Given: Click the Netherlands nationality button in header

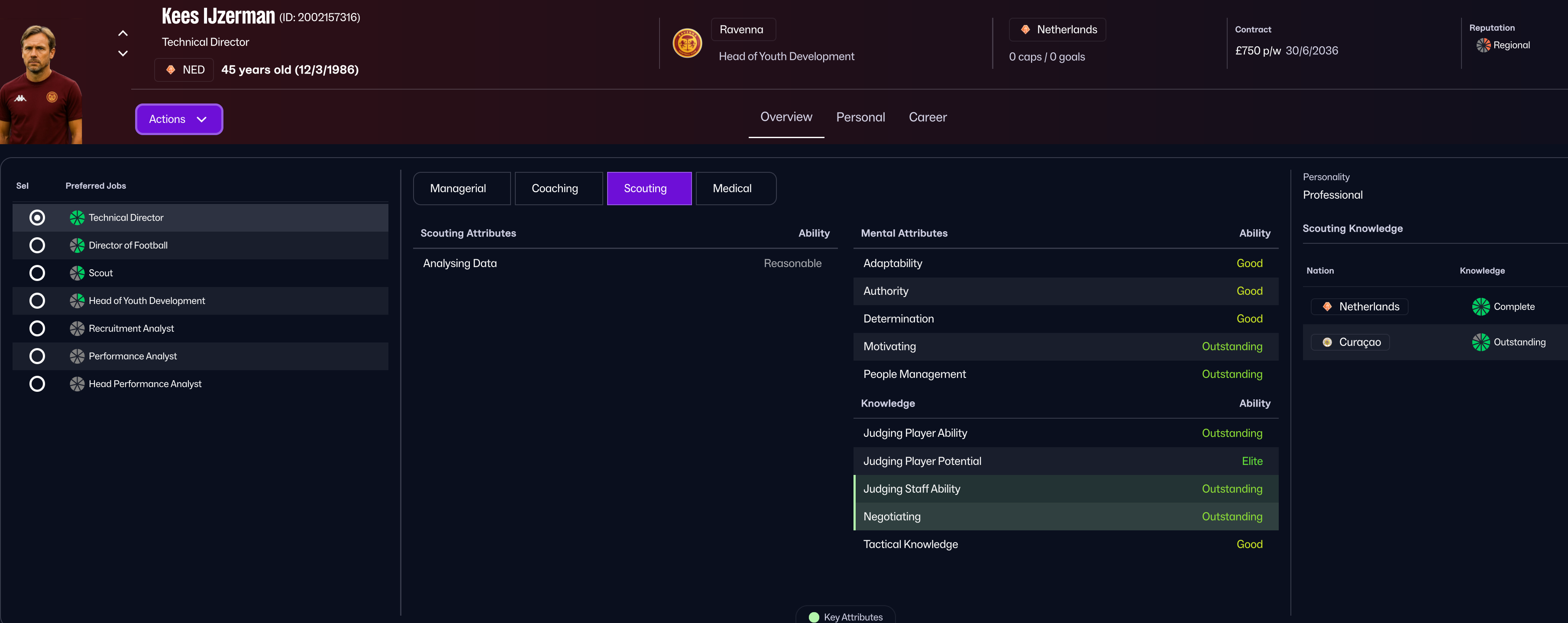Looking at the screenshot, I should (x=1057, y=30).
